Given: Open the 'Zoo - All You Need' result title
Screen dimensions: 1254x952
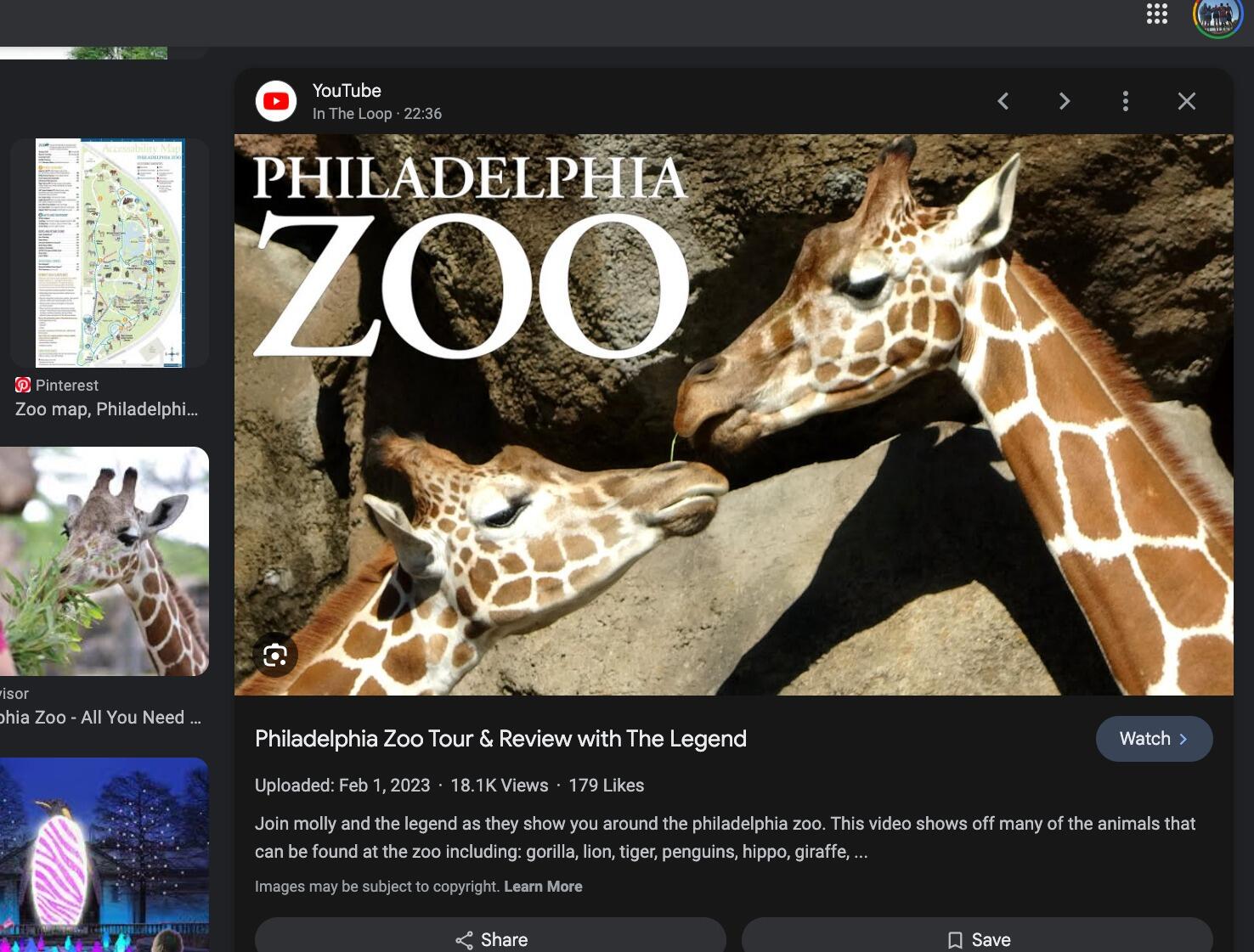Looking at the screenshot, I should (x=100, y=718).
